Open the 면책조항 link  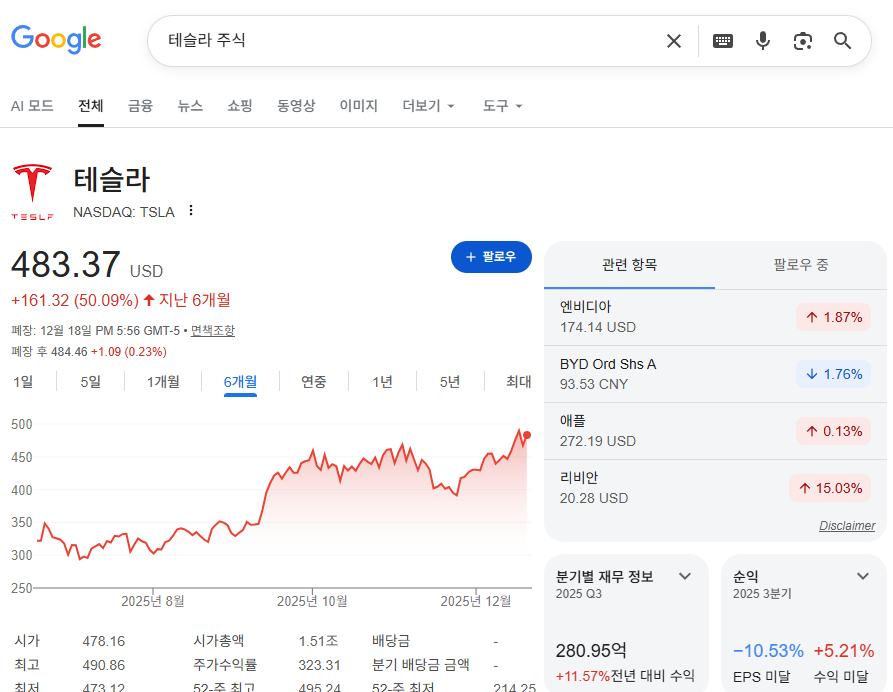coord(212,331)
